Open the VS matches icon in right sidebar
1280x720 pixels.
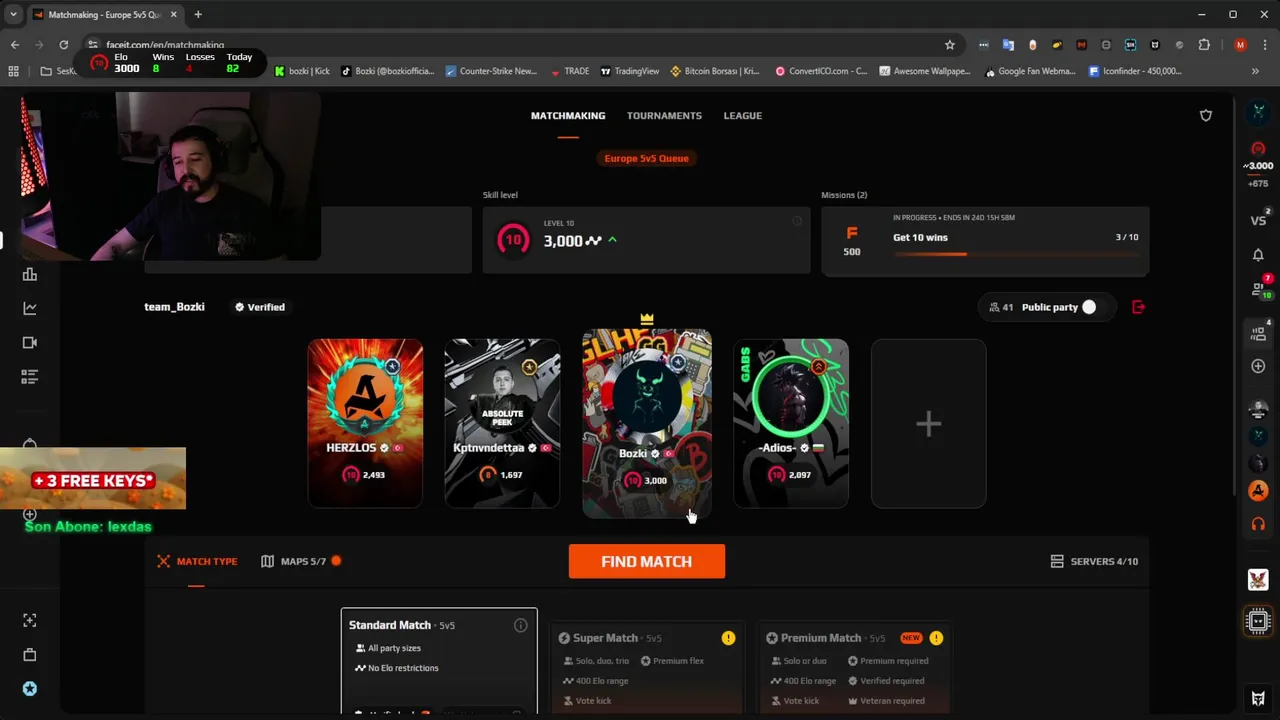1258,220
